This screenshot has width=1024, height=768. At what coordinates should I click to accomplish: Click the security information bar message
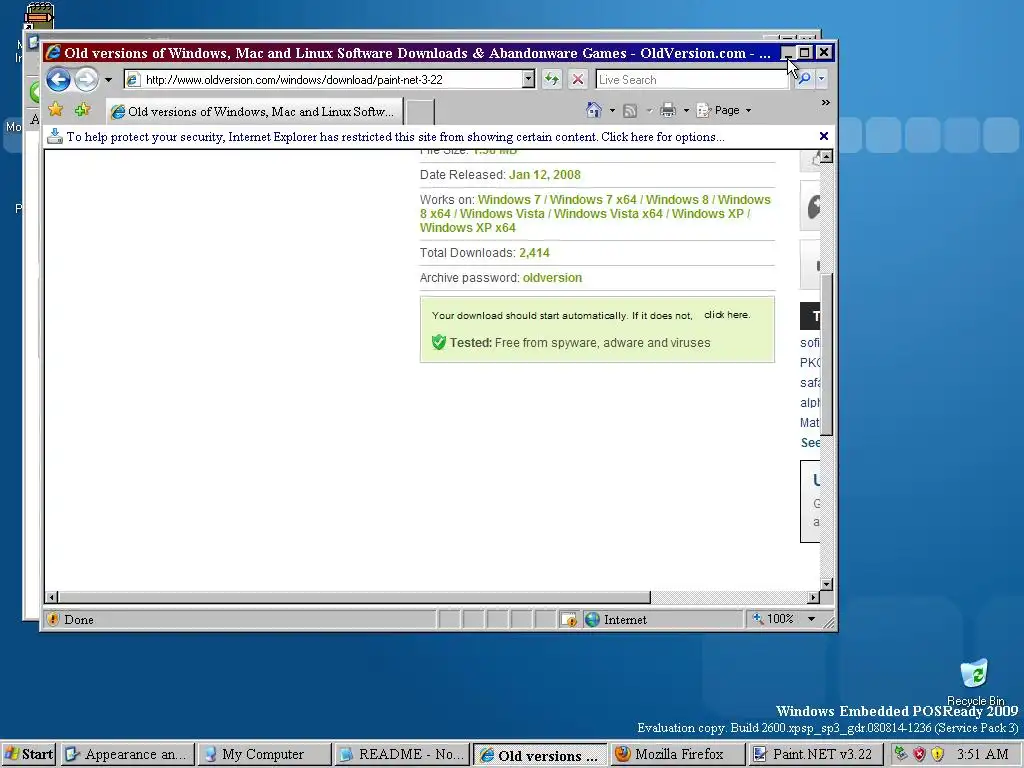(395, 137)
